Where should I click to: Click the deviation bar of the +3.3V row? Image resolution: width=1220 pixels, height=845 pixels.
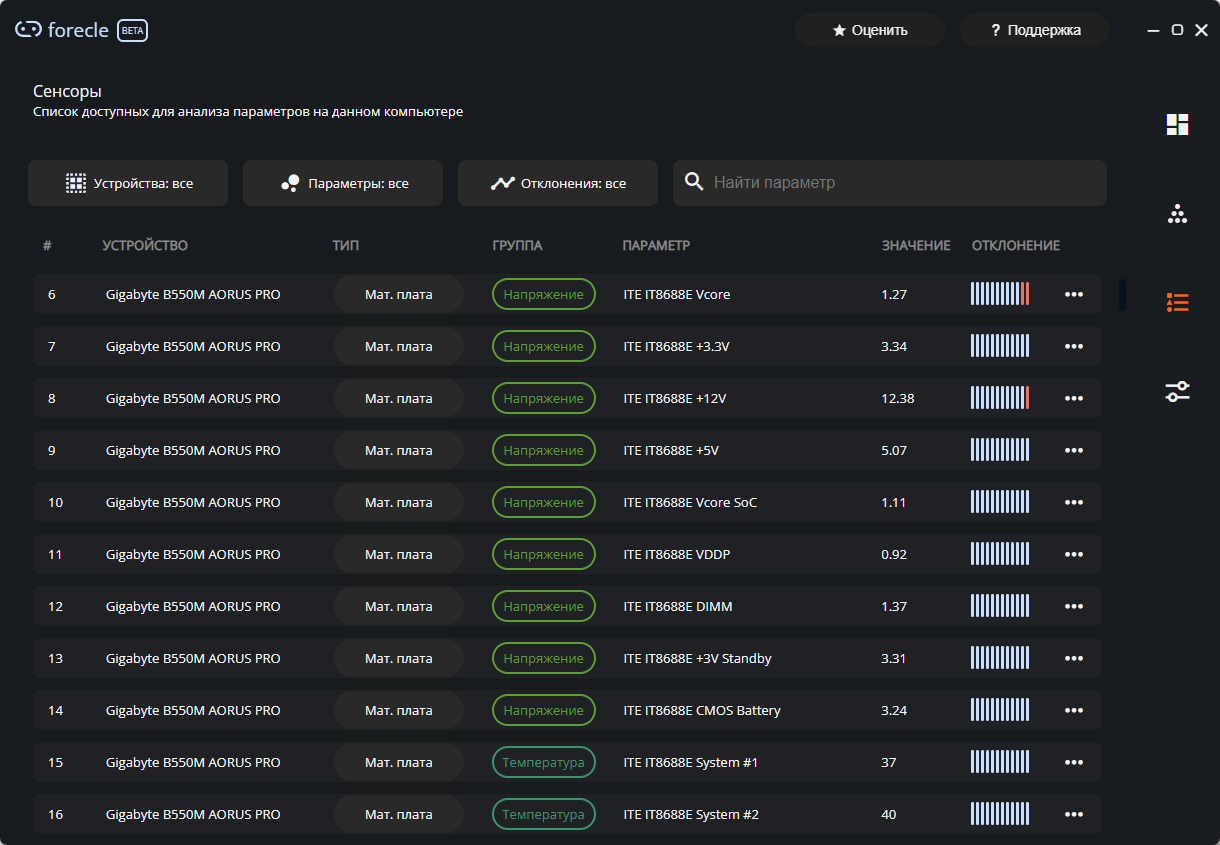pos(1000,346)
